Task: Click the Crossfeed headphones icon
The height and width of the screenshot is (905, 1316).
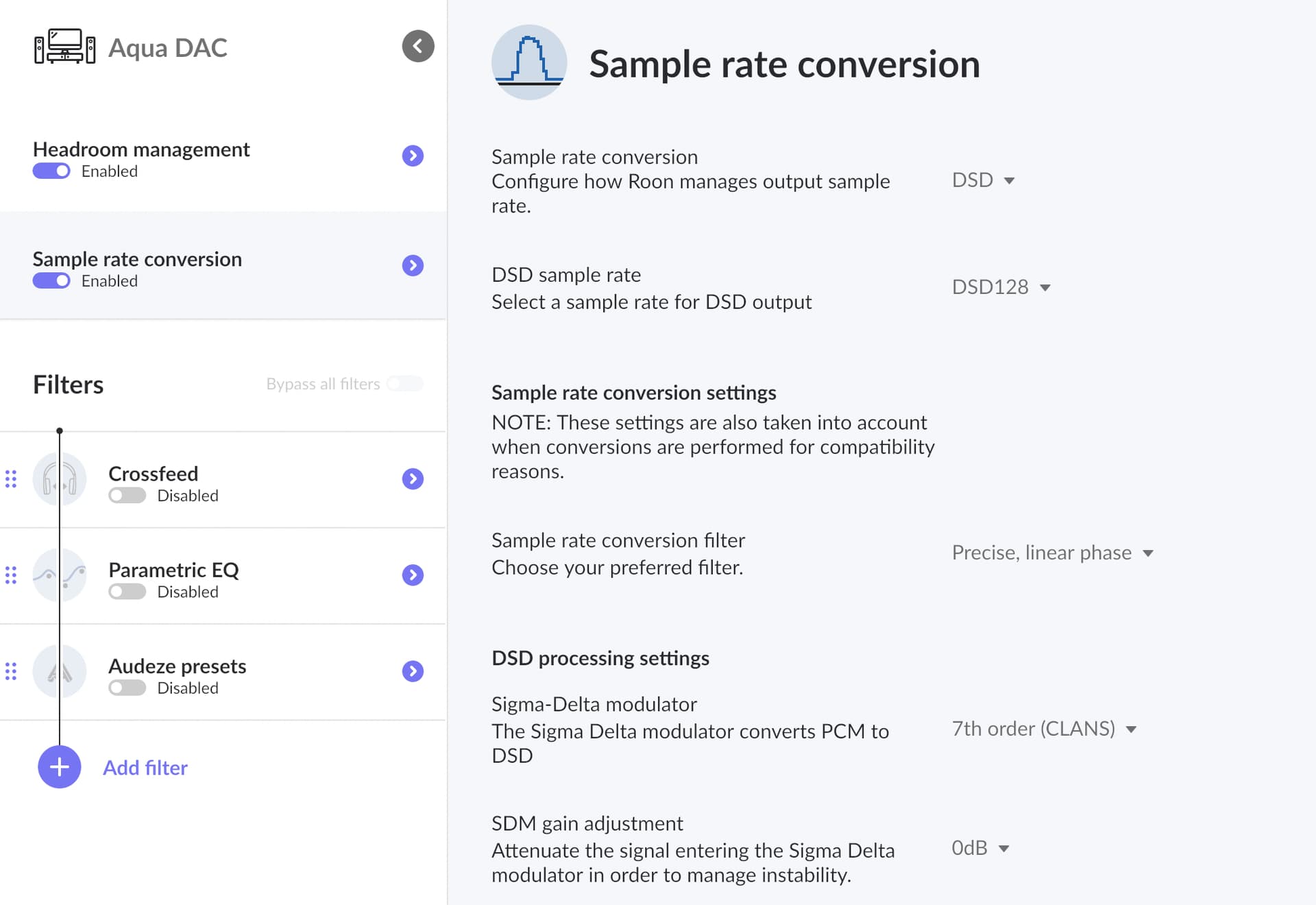Action: [59, 479]
